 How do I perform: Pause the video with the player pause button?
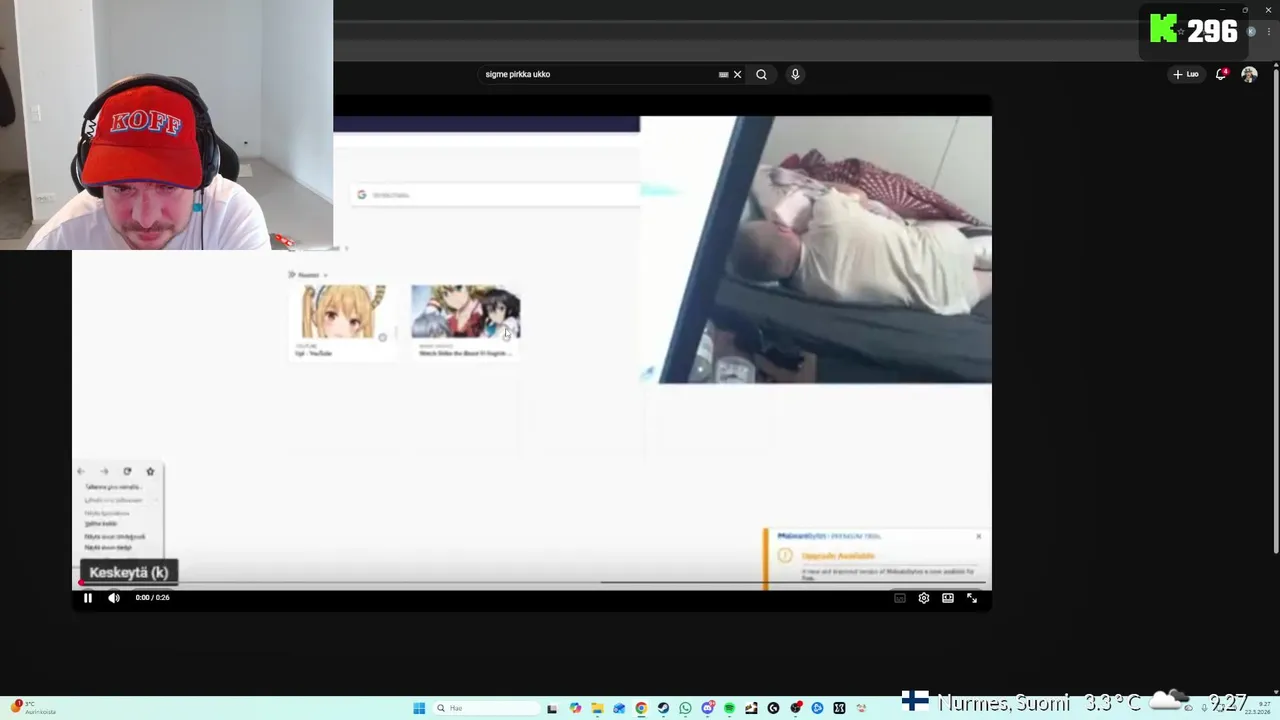(87, 598)
